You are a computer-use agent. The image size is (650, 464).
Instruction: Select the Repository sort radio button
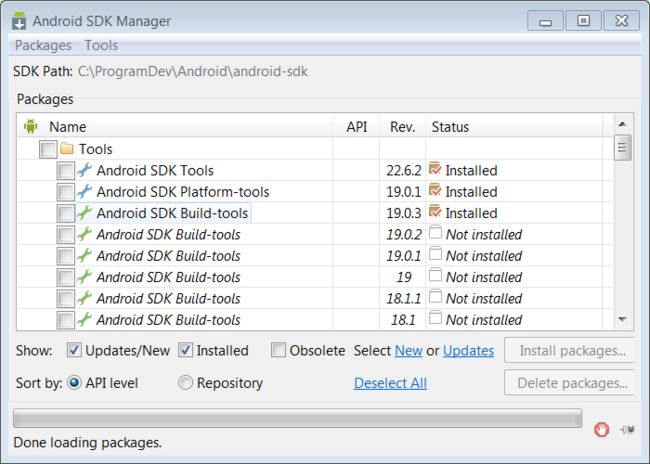[185, 382]
